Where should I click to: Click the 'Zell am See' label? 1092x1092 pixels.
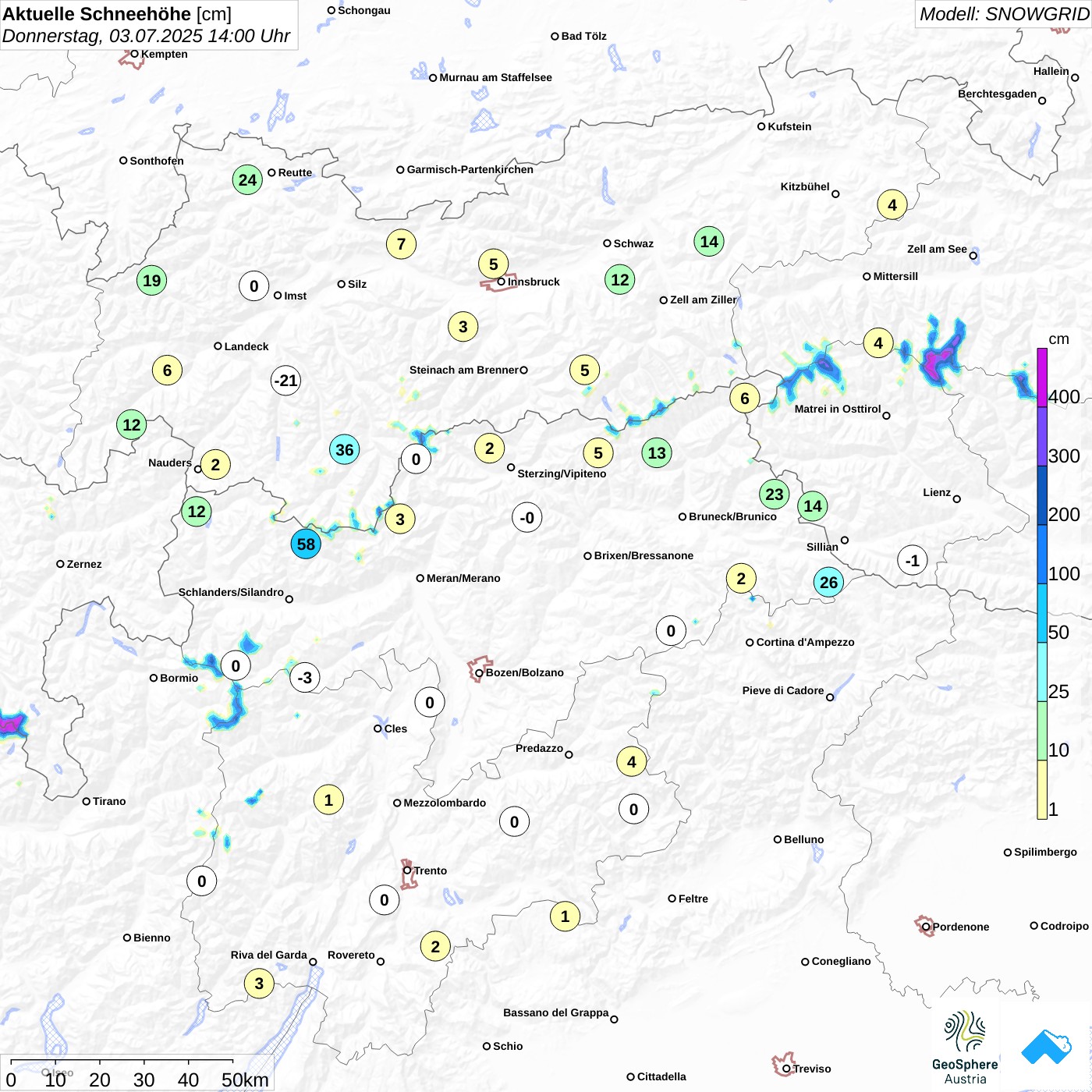coord(937,249)
